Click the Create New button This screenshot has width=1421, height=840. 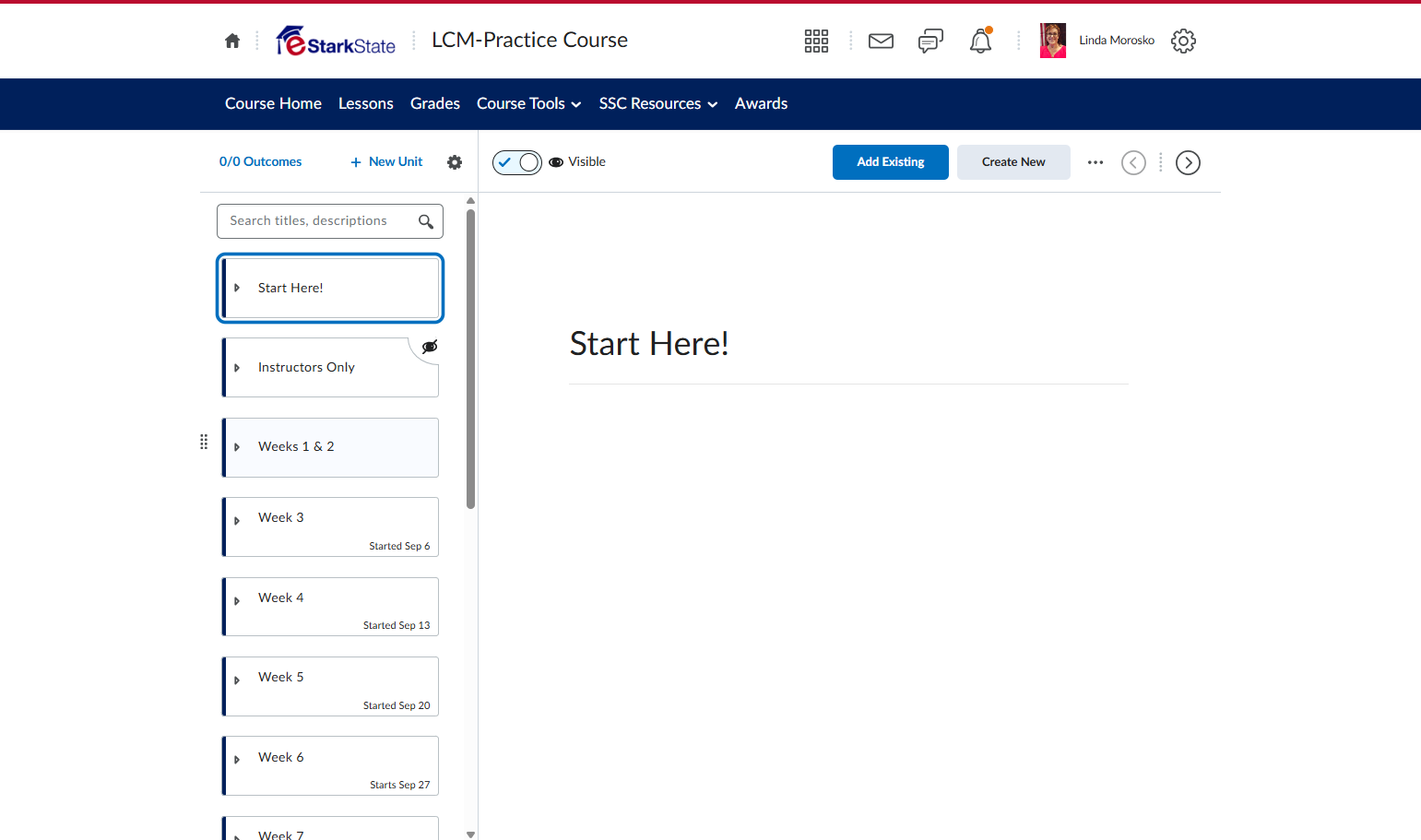click(x=1013, y=162)
